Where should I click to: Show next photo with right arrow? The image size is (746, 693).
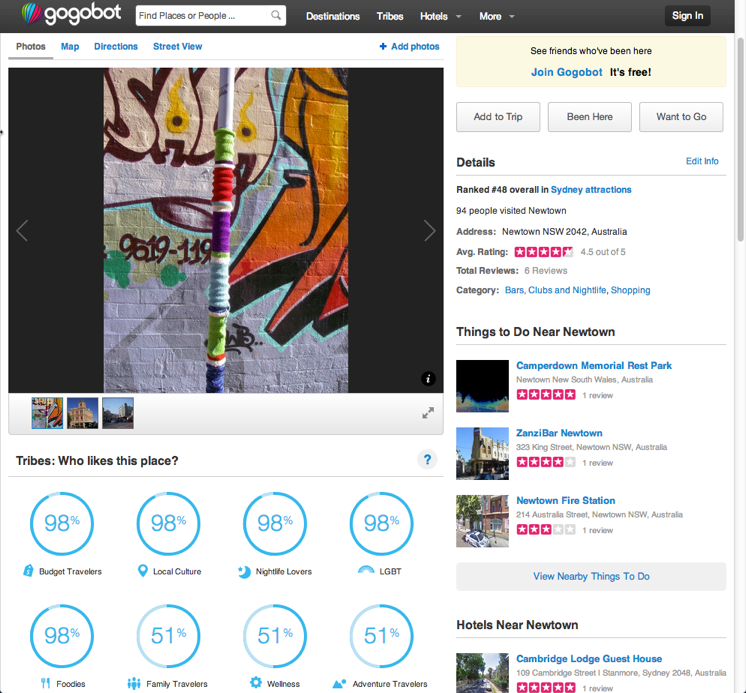(429, 231)
